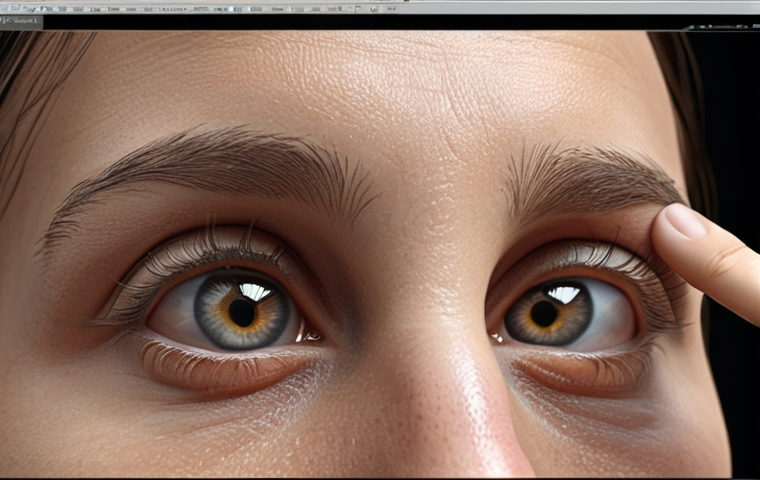Click the flag-shaped icon in the toolbar
Image resolution: width=760 pixels, height=480 pixels.
pos(358,9)
